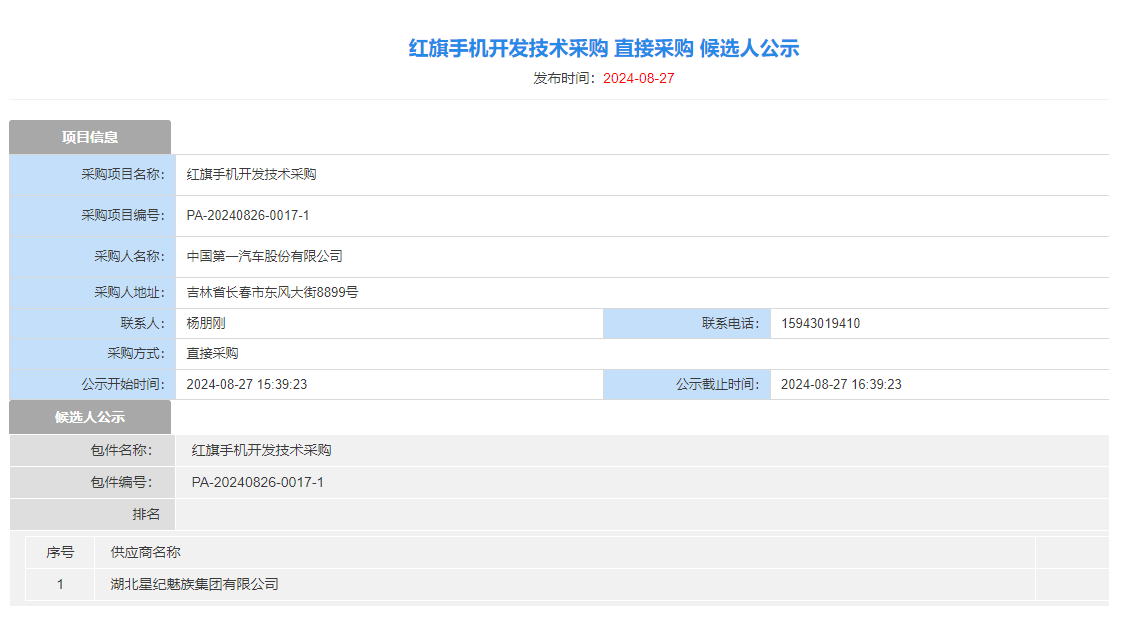Click the 包件名称 label
The width and height of the screenshot is (1133, 619).
(121, 451)
